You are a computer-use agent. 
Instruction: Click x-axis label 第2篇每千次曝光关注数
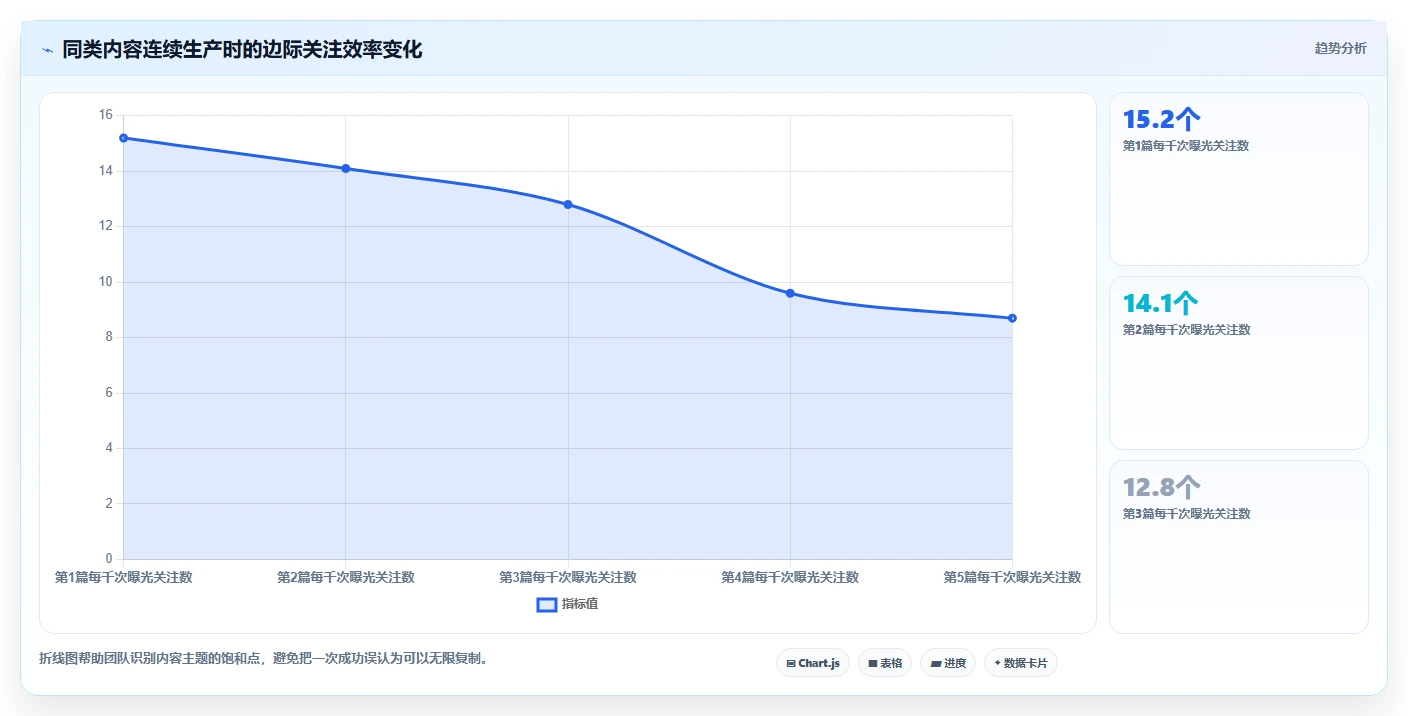(x=346, y=577)
